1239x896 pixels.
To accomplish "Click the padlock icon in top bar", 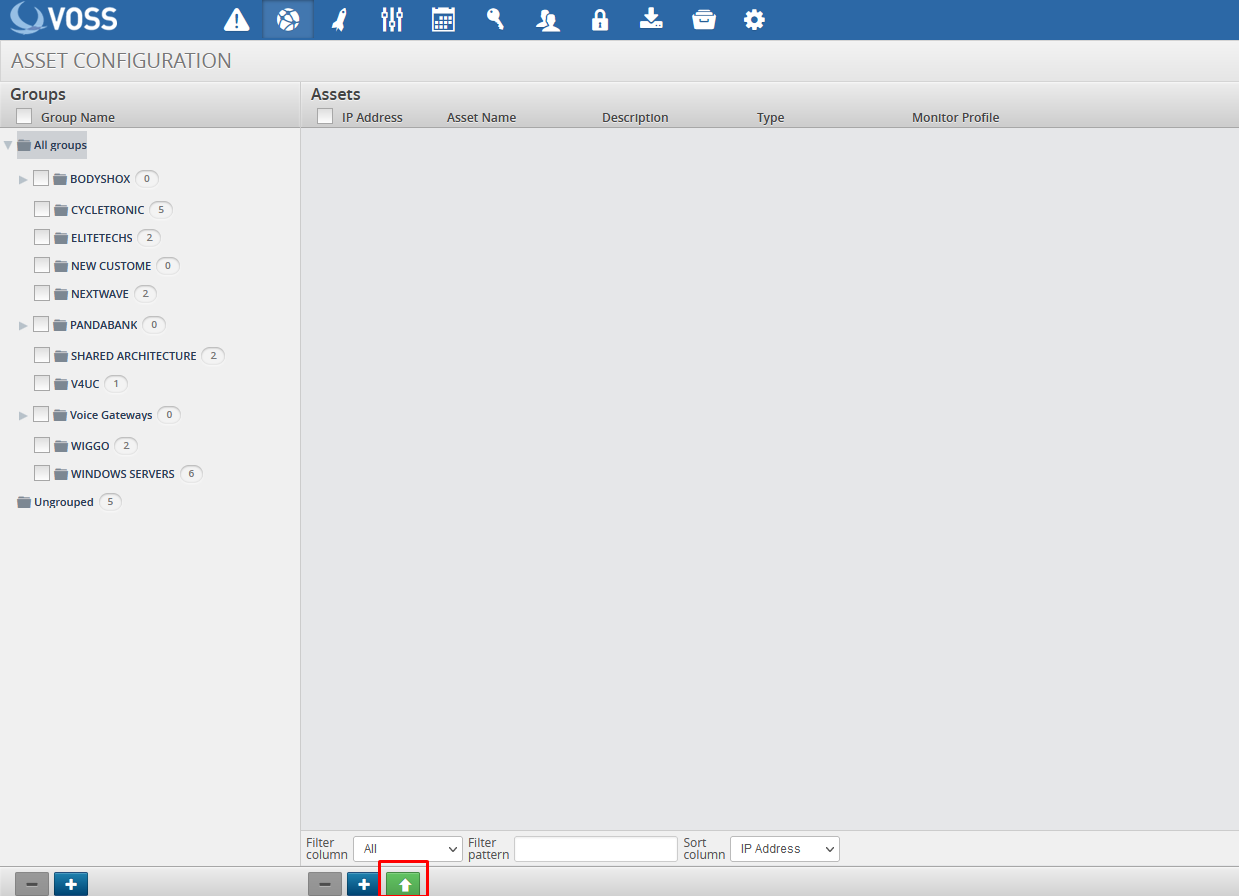I will pyautogui.click(x=600, y=20).
